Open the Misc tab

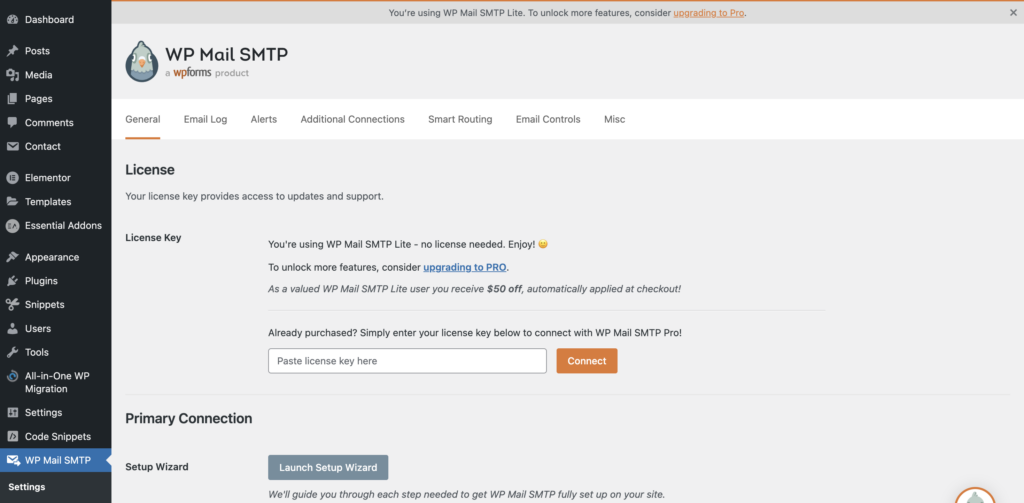pyautogui.click(x=615, y=120)
